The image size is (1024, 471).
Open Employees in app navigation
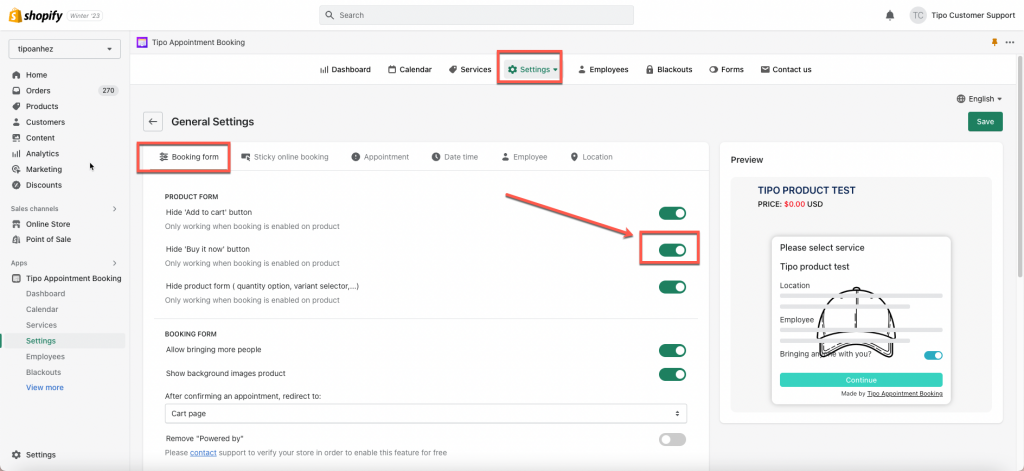[x=603, y=69]
